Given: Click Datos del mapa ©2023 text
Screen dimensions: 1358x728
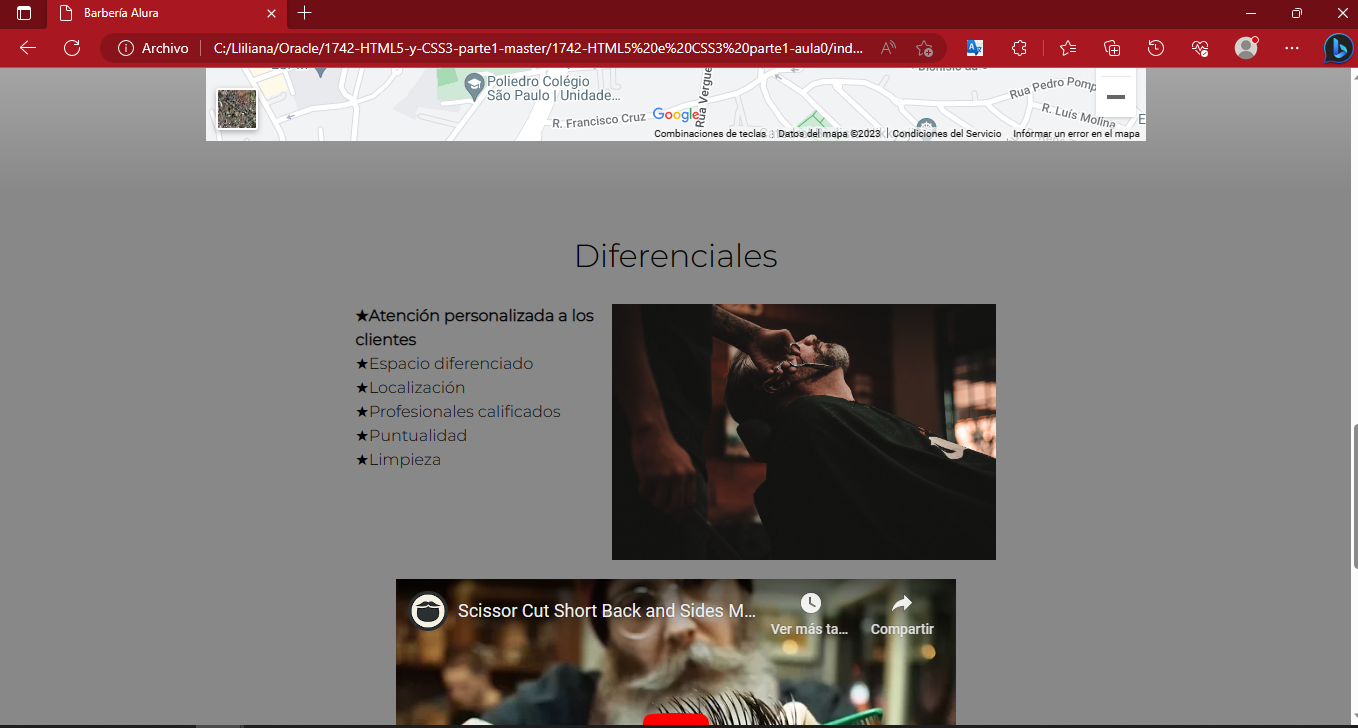Looking at the screenshot, I should (x=829, y=134).
